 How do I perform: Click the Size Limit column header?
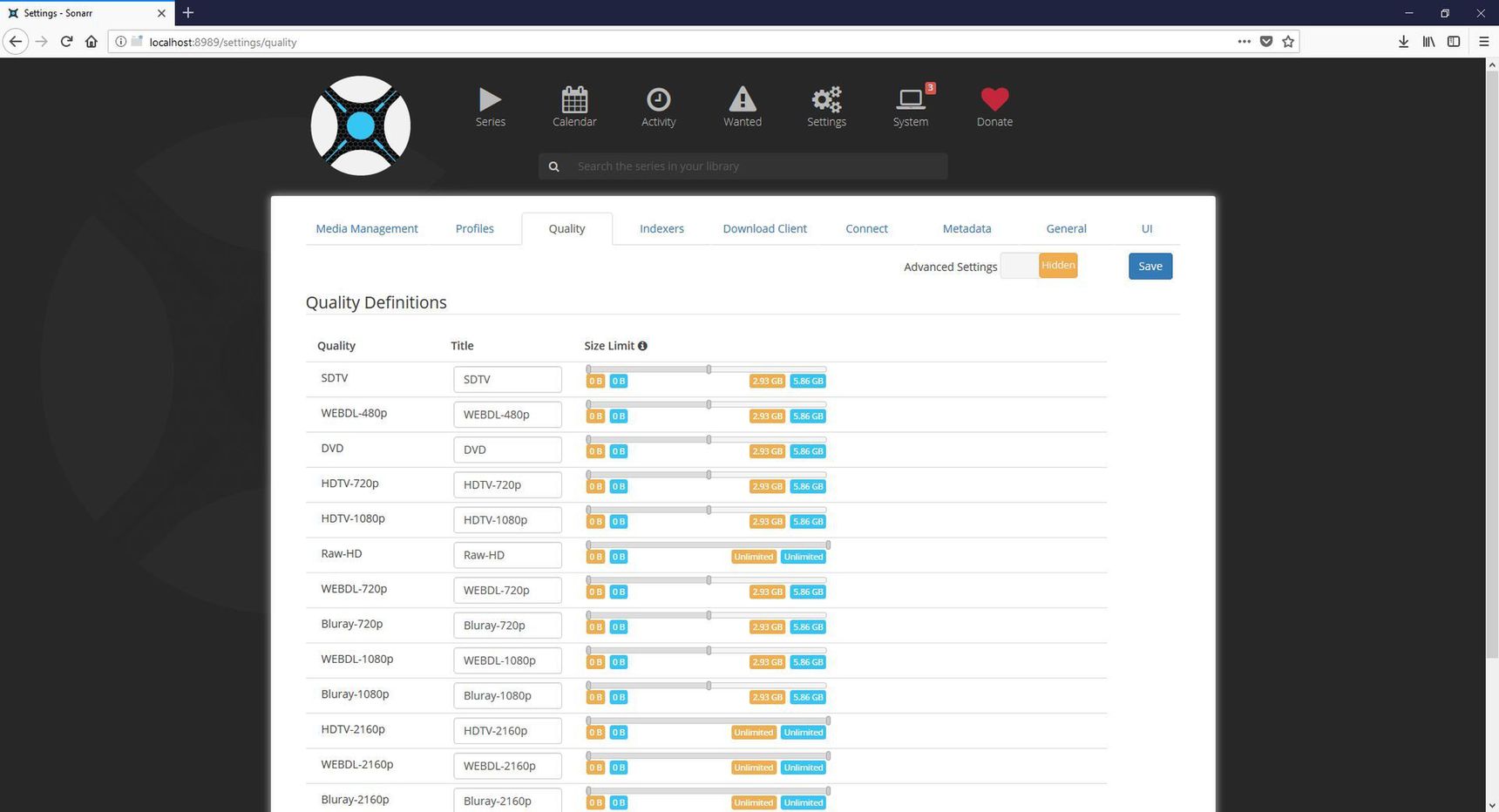pyautogui.click(x=609, y=346)
